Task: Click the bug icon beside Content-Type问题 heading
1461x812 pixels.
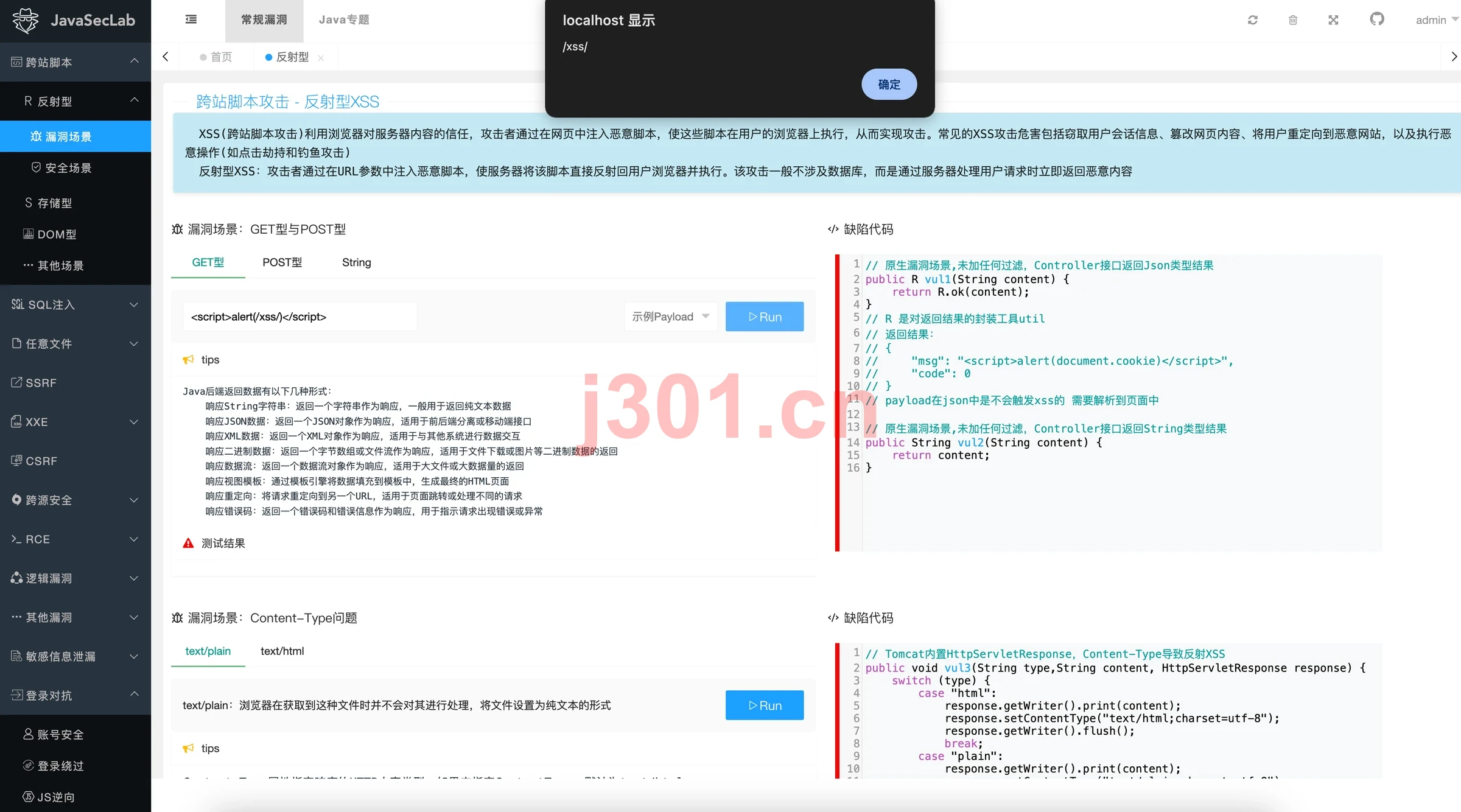Action: pyautogui.click(x=177, y=618)
